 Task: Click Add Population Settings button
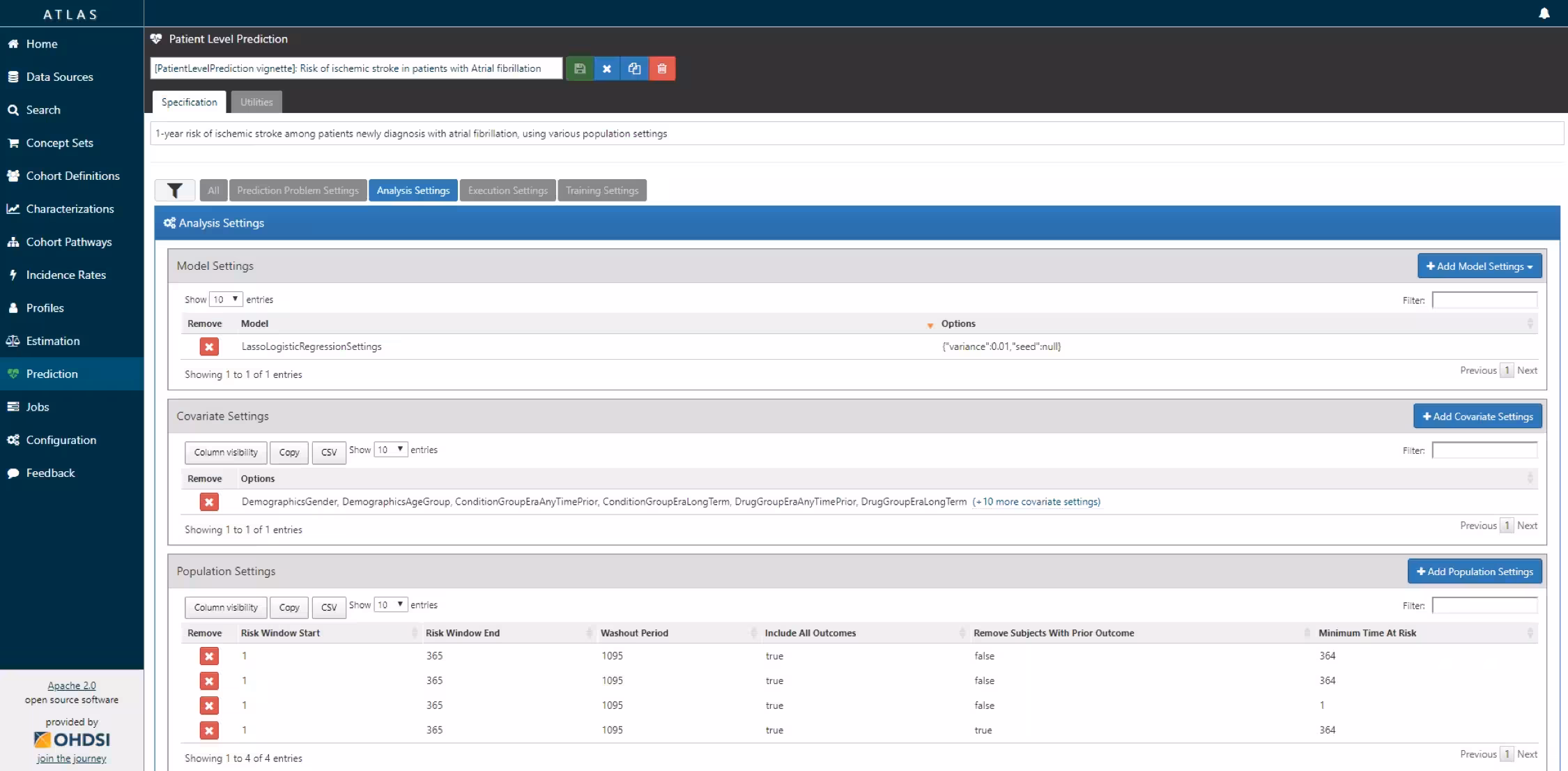click(1475, 572)
